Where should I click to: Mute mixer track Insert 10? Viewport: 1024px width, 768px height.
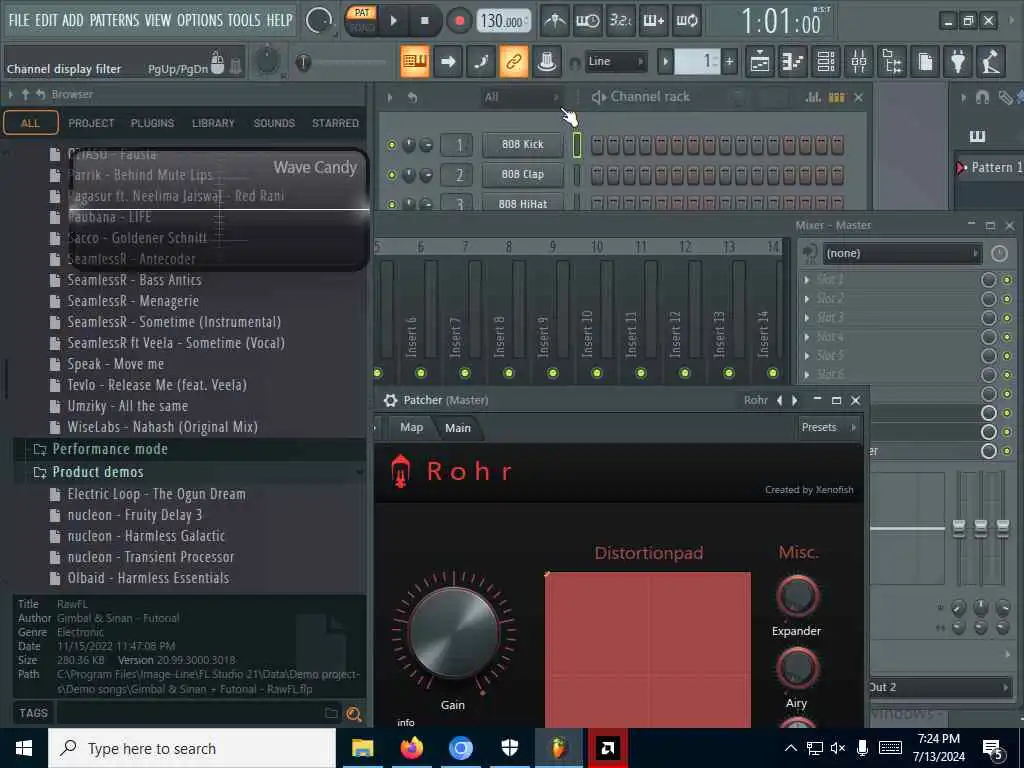click(x=596, y=373)
